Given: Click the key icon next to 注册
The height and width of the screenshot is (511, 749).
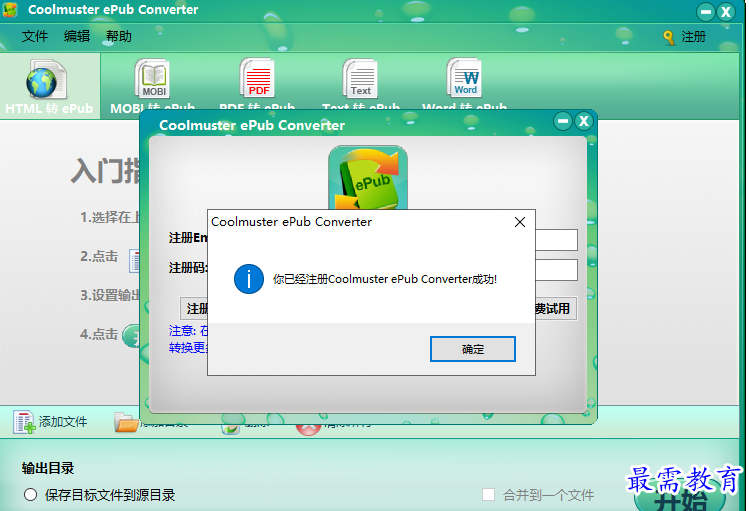Looking at the screenshot, I should (669, 37).
